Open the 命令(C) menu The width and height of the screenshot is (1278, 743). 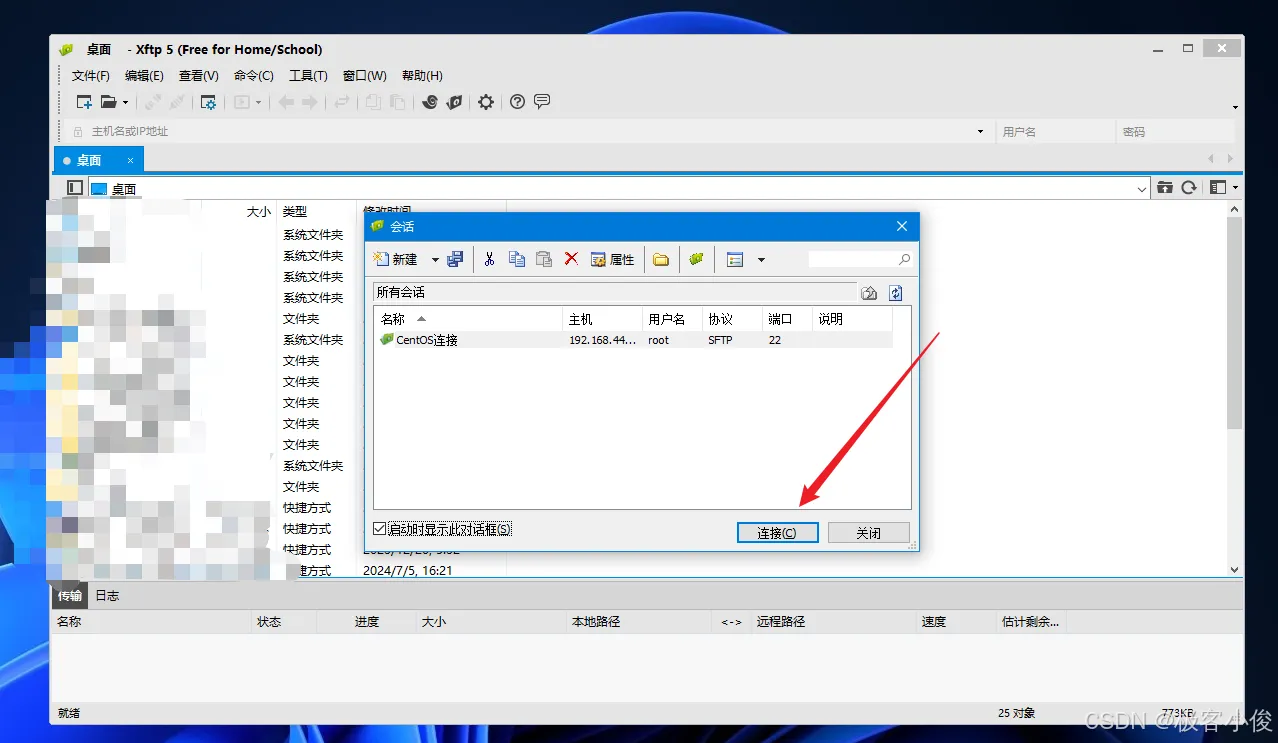point(254,76)
